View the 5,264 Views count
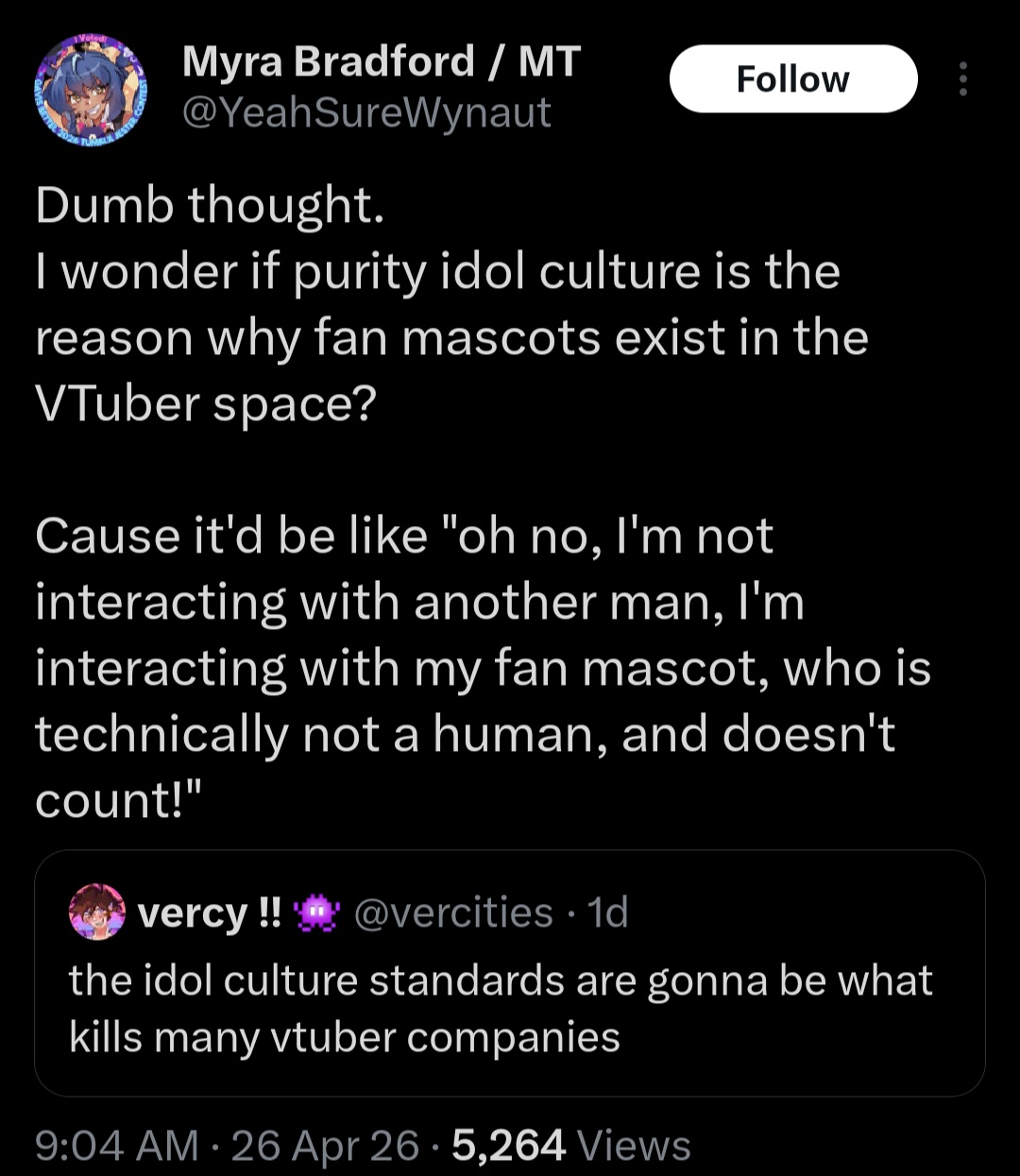 pyautogui.click(x=571, y=1146)
